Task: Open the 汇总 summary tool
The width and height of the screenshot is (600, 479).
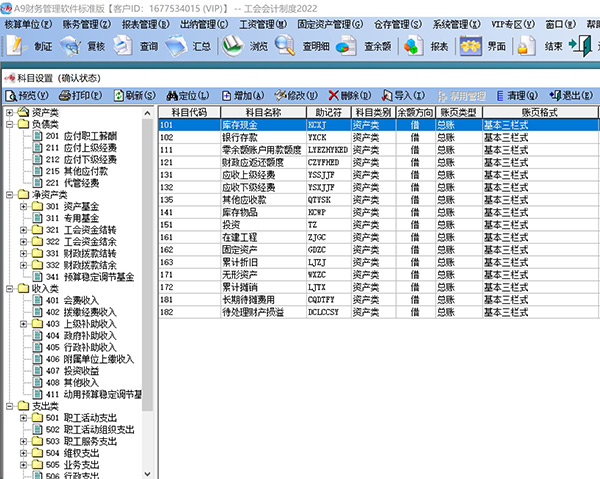Action: point(189,45)
